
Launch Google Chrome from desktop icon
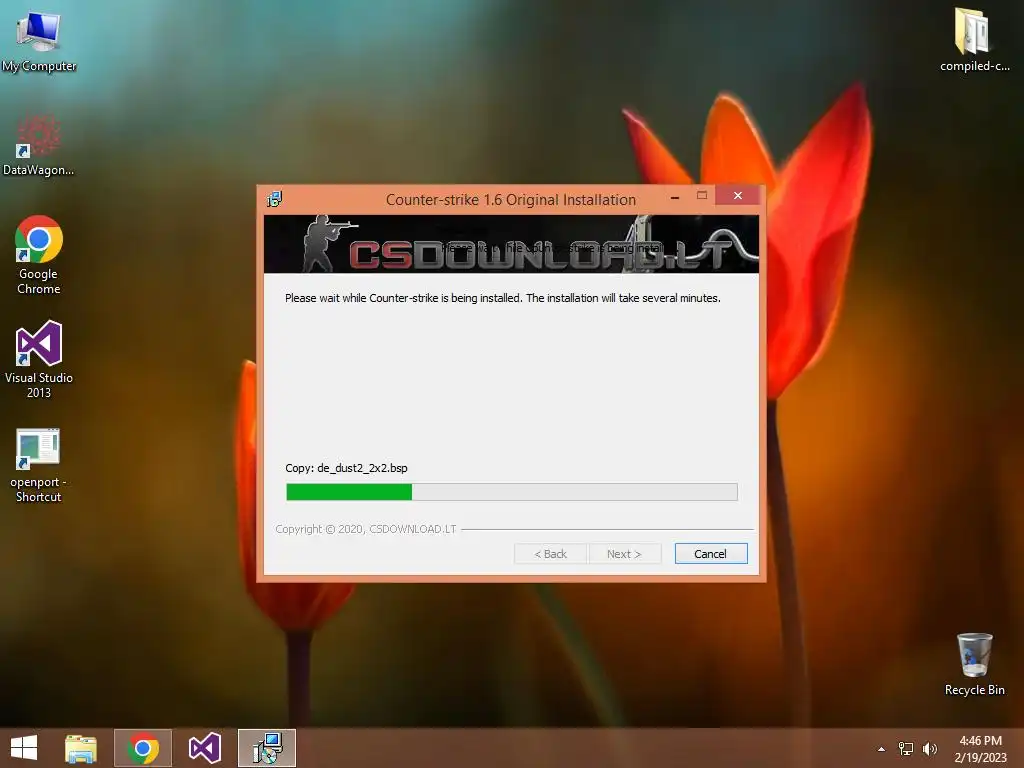coord(39,255)
